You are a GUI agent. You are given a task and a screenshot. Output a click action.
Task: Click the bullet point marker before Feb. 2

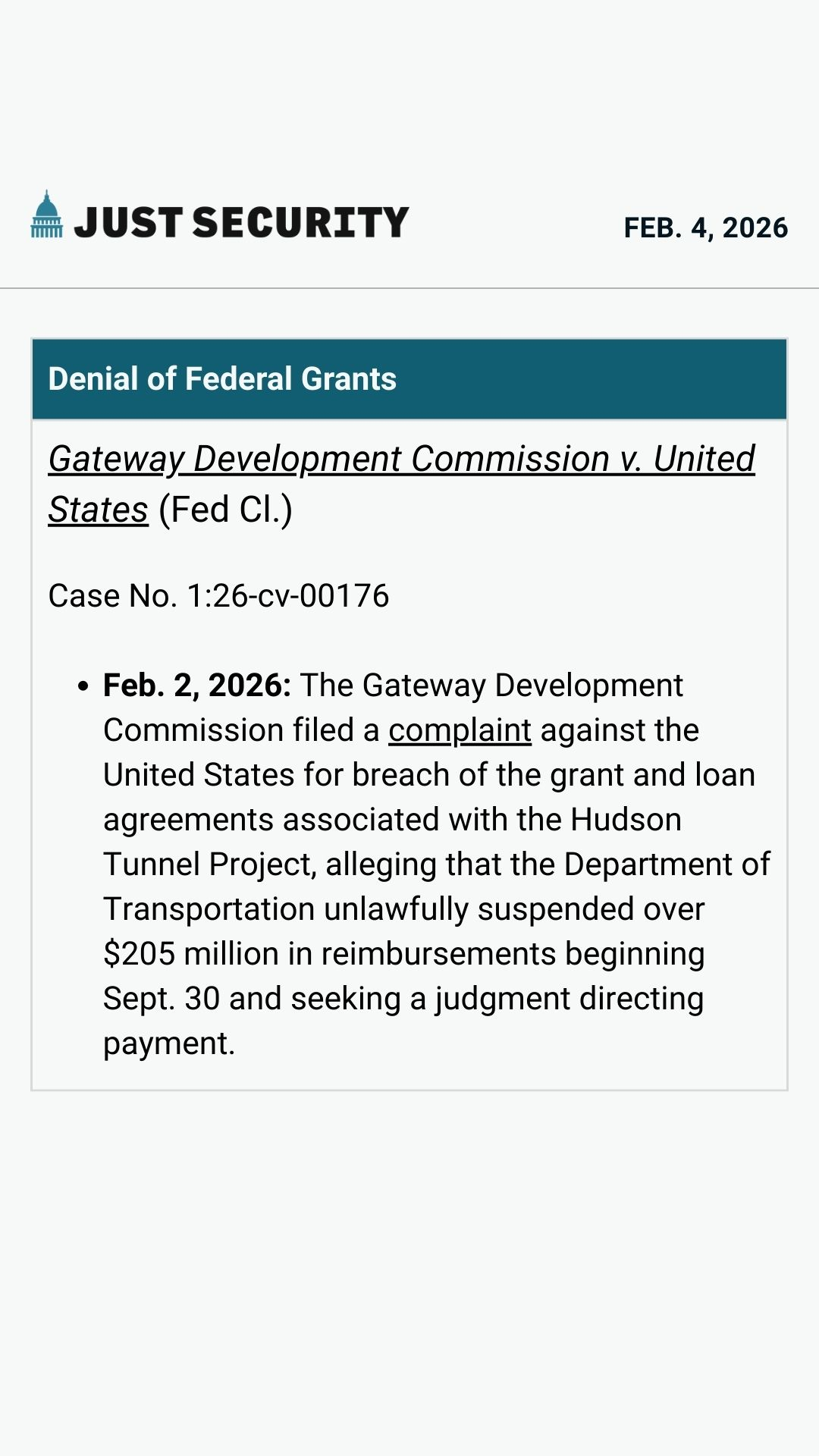pos(83,686)
